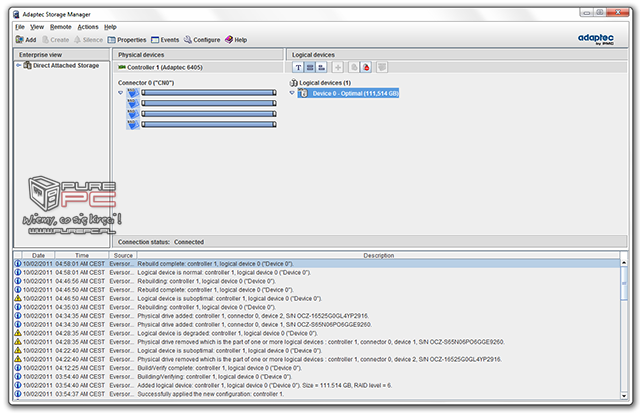Click info icon of 04:35:03 Rebuilding event
The image size is (640, 413).
(18, 307)
